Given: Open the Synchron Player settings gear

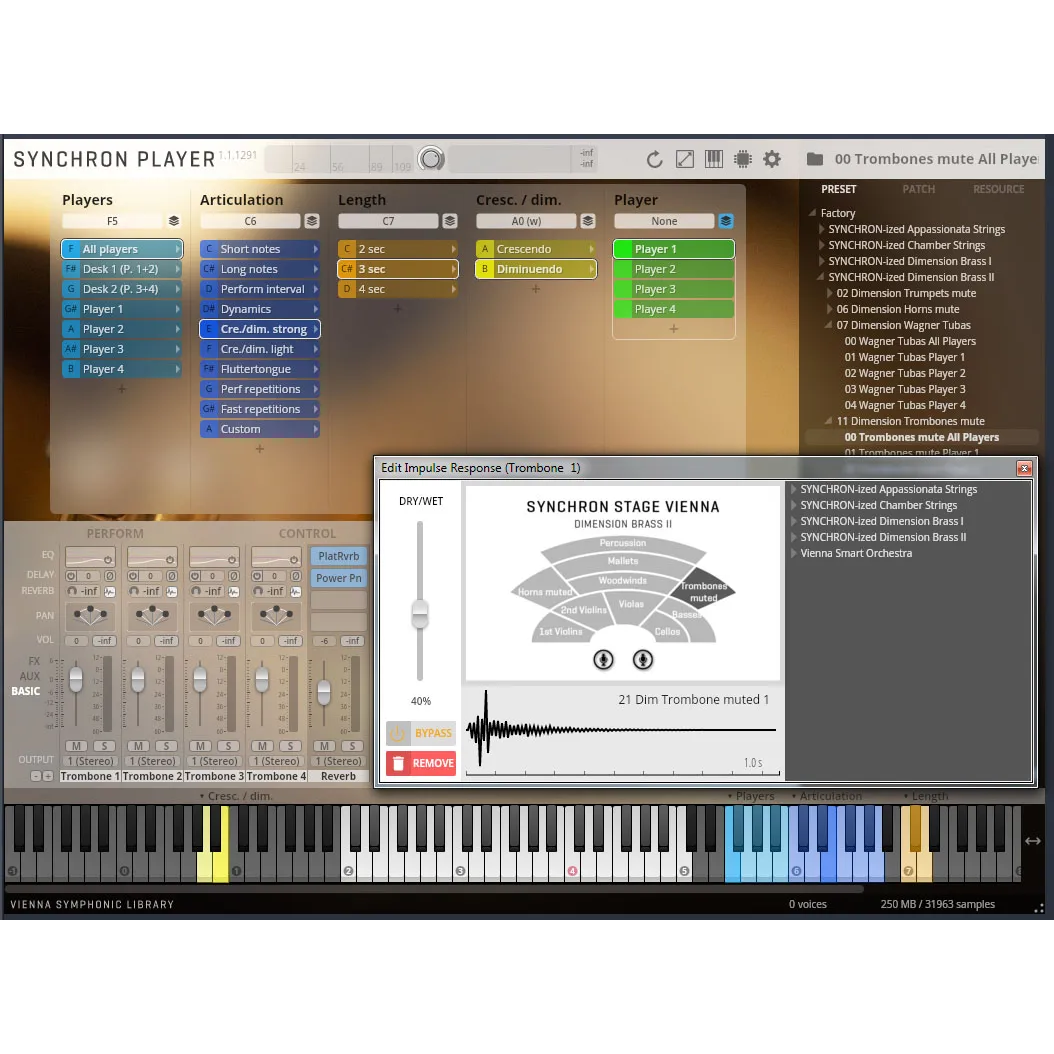Looking at the screenshot, I should point(772,159).
